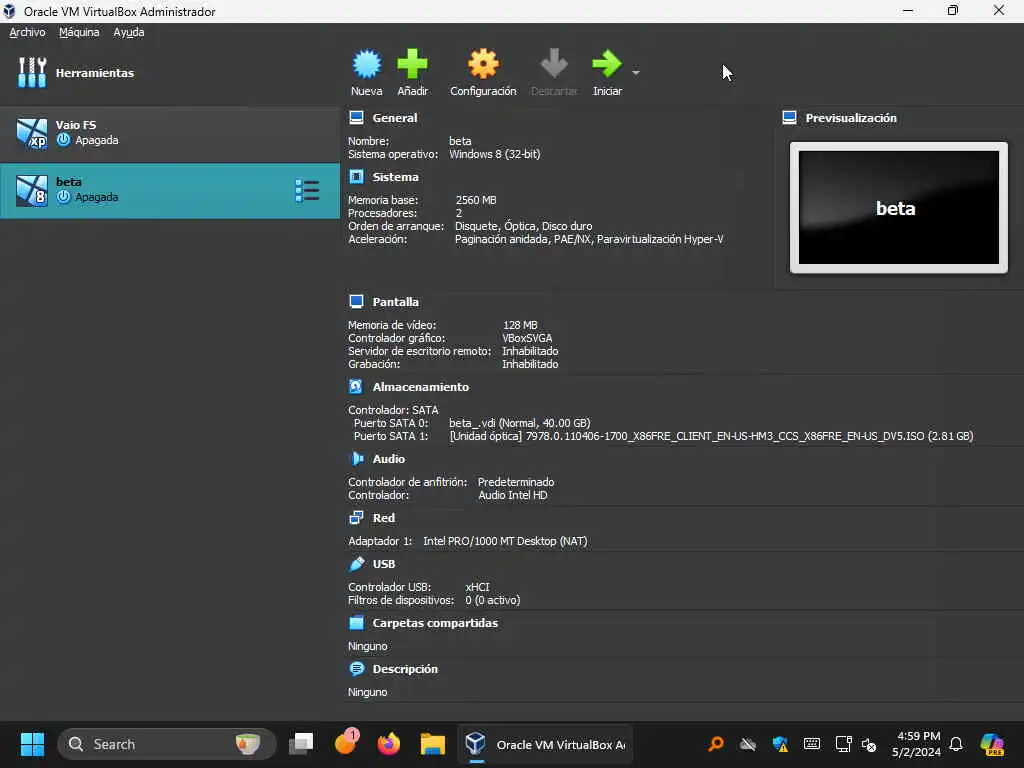The width and height of the screenshot is (1024, 768).
Task: Click the Audio Intel HD value
Action: pyautogui.click(x=513, y=495)
